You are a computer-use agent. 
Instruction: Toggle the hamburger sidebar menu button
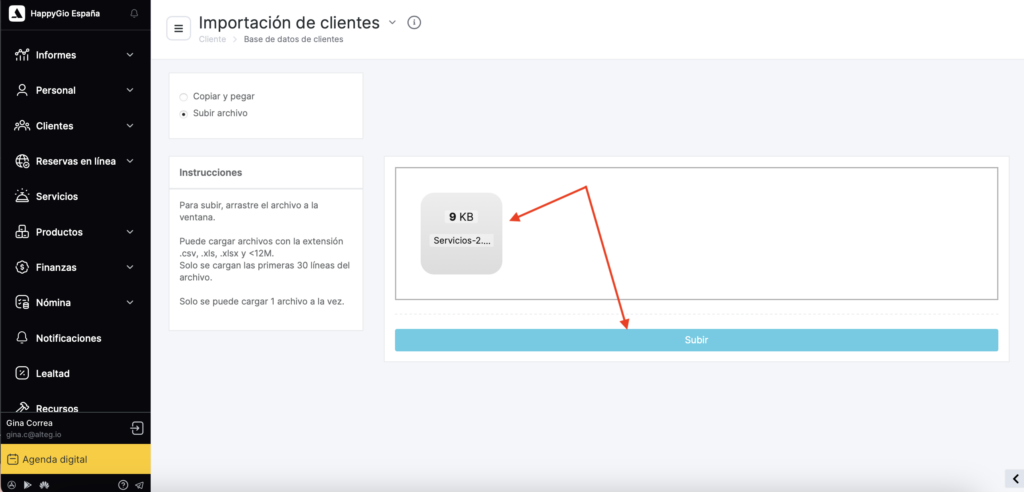pyautogui.click(x=179, y=28)
